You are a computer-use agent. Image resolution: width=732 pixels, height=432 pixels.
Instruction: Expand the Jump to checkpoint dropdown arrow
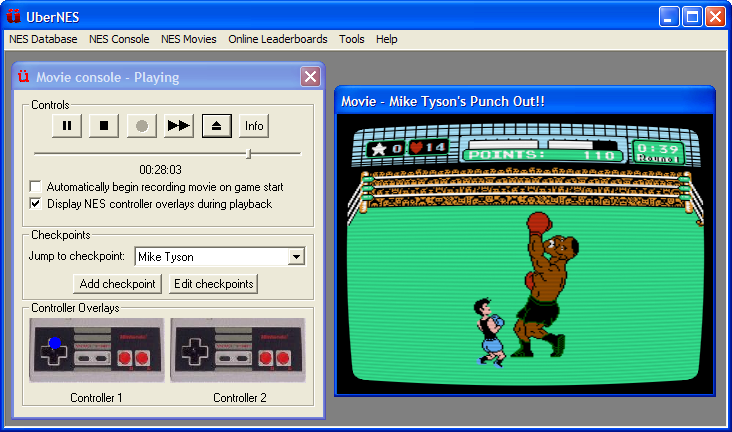pyautogui.click(x=296, y=256)
